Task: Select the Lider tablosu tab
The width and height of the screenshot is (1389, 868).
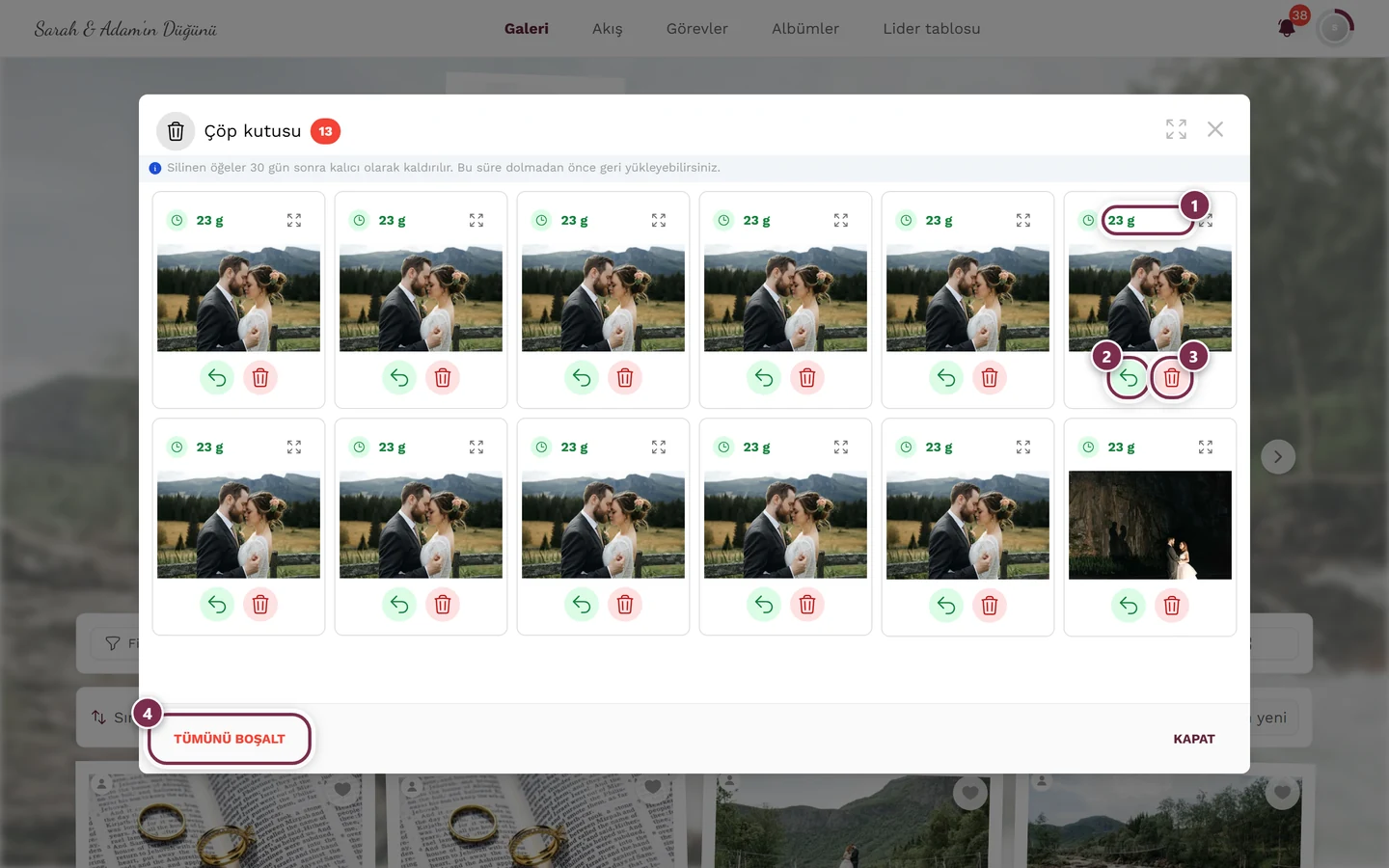Action: coord(932,29)
